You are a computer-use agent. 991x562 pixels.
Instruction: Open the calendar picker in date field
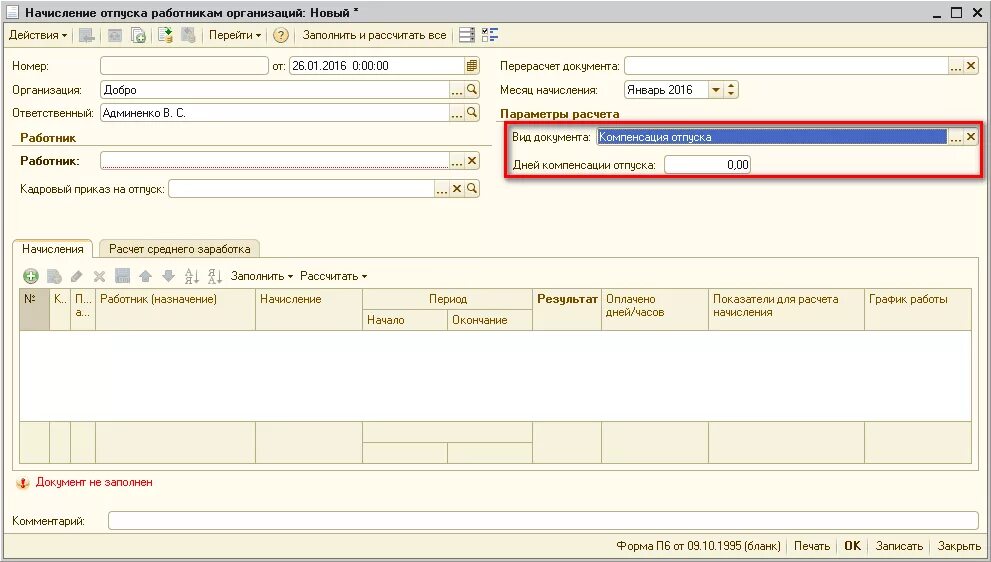click(x=472, y=66)
